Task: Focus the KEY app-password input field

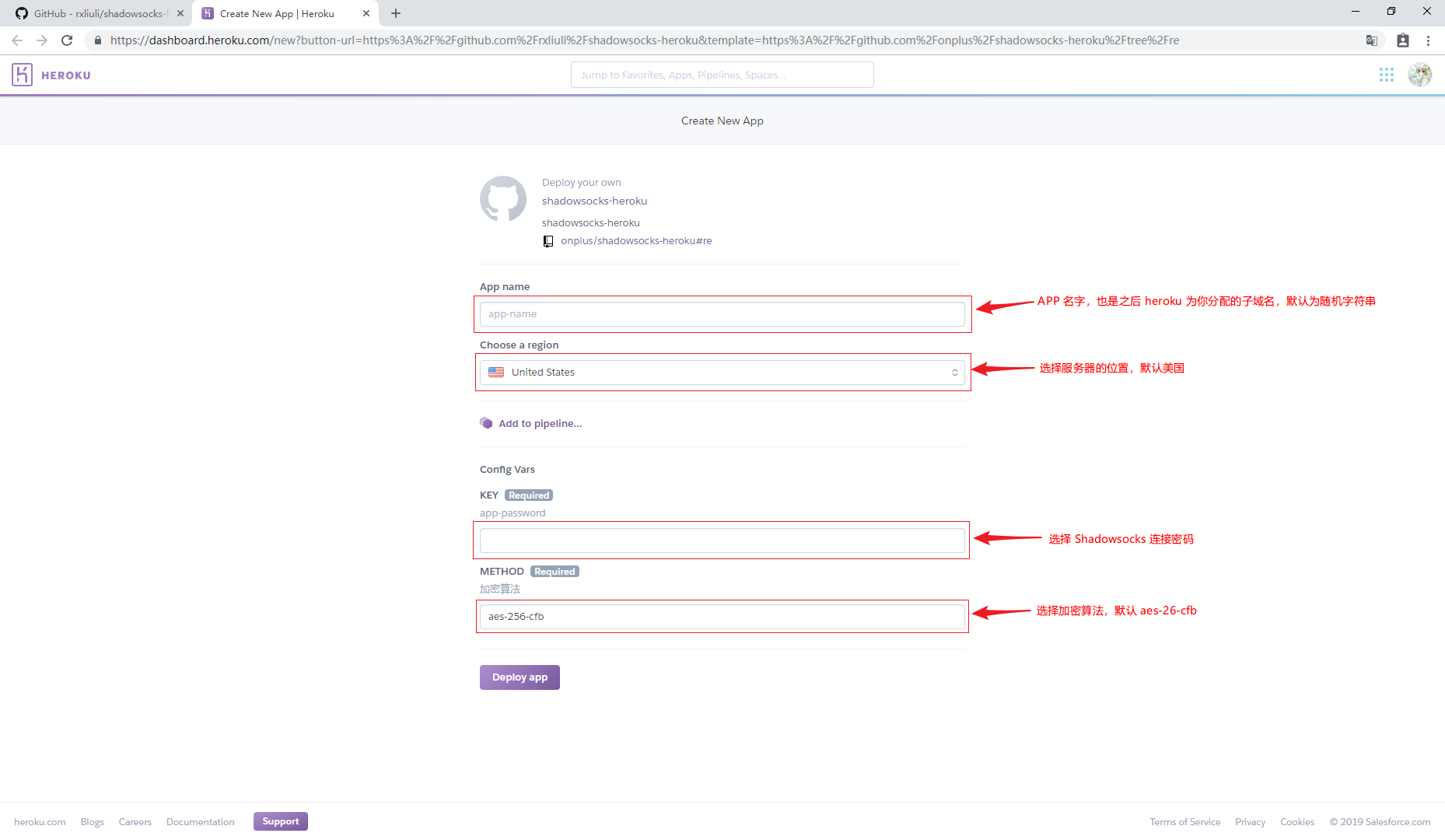Action: [722, 541]
